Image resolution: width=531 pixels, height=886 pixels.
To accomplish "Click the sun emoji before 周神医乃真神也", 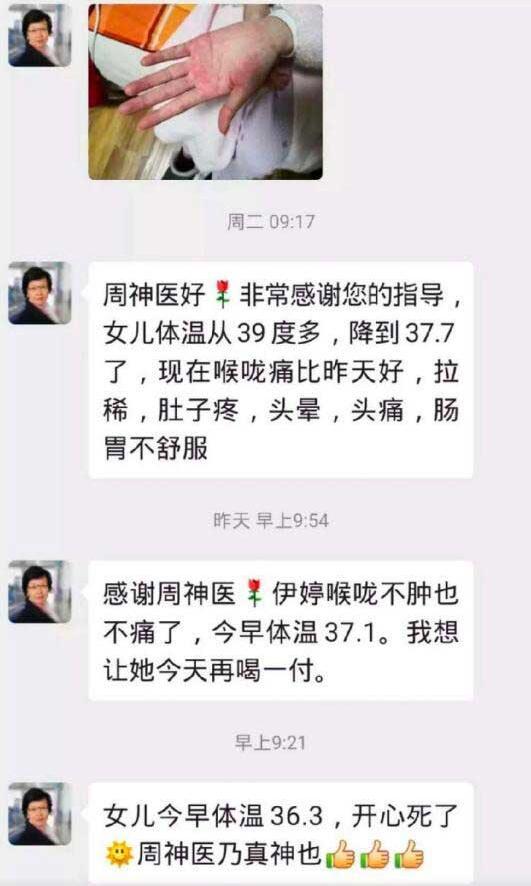I will point(119,855).
